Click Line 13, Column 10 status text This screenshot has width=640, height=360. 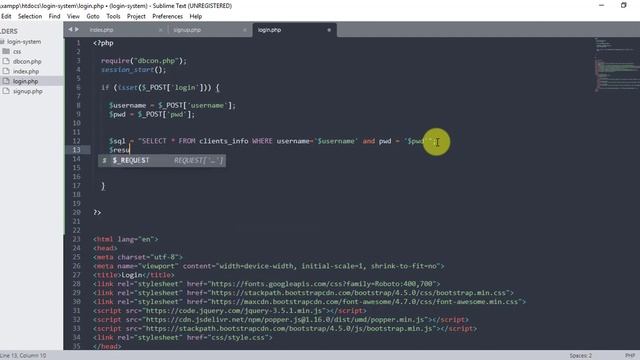(x=23, y=356)
